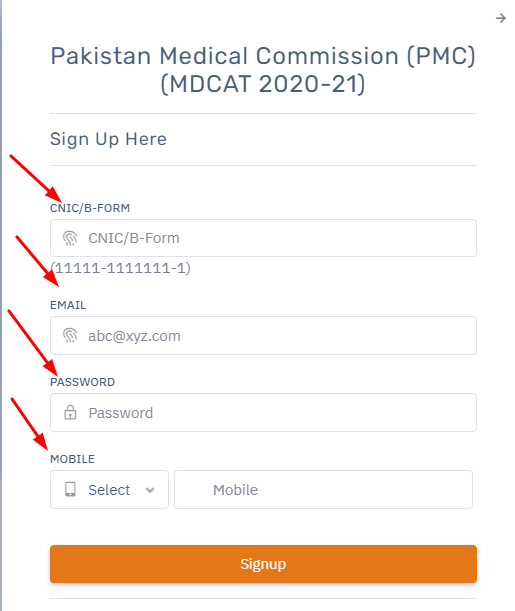Viewport: 515px width, 611px height.
Task: Click the CNIC/B-FORM field label
Action: tap(90, 208)
